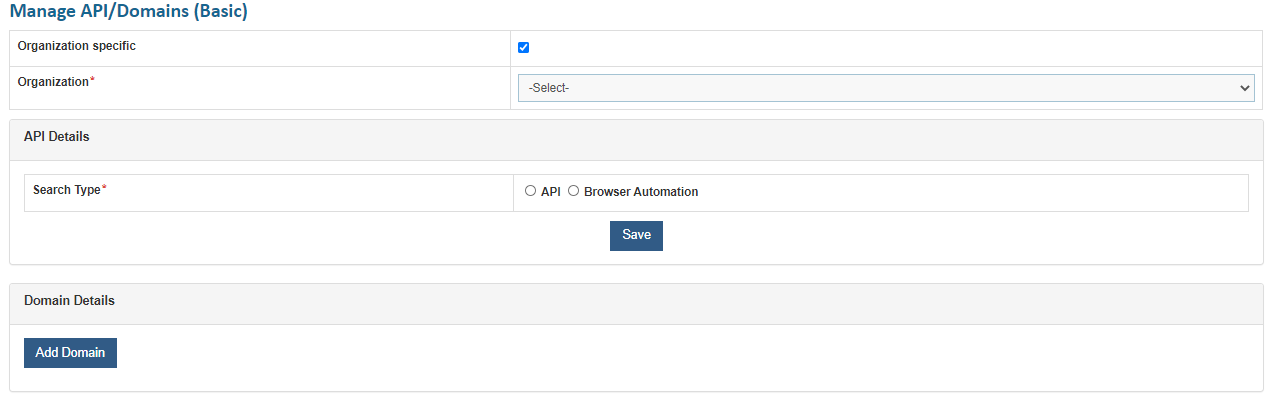Click the API radio label text
This screenshot has height=409, width=1277.
tap(551, 192)
